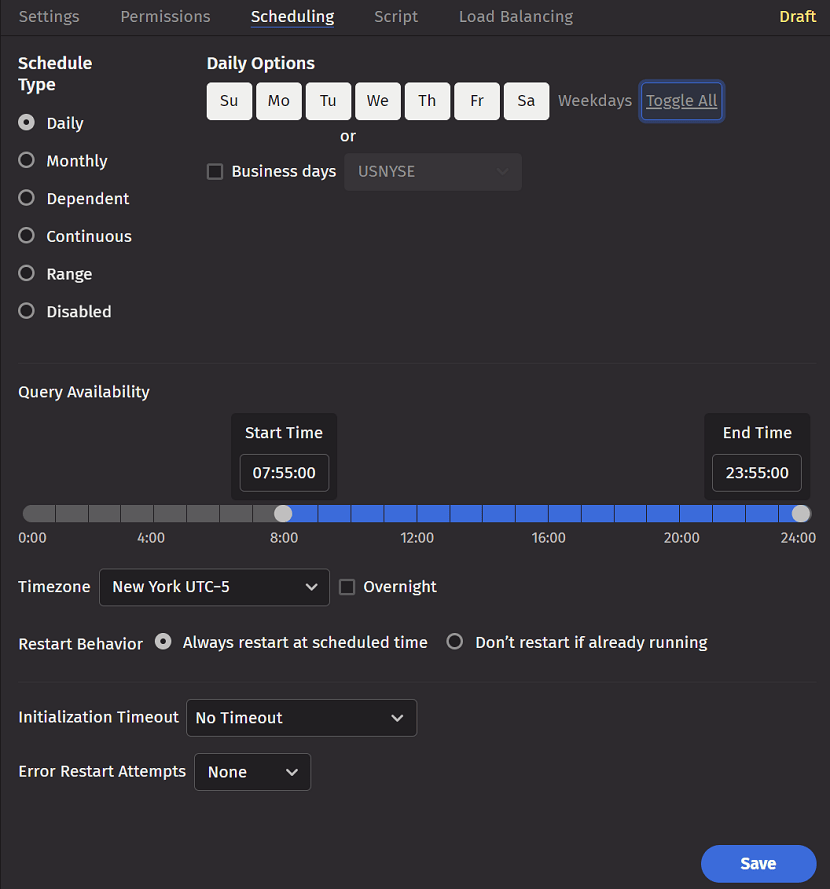Screen dimensions: 830x889
Task: Toggle the Fr day button
Action: [x=477, y=101]
